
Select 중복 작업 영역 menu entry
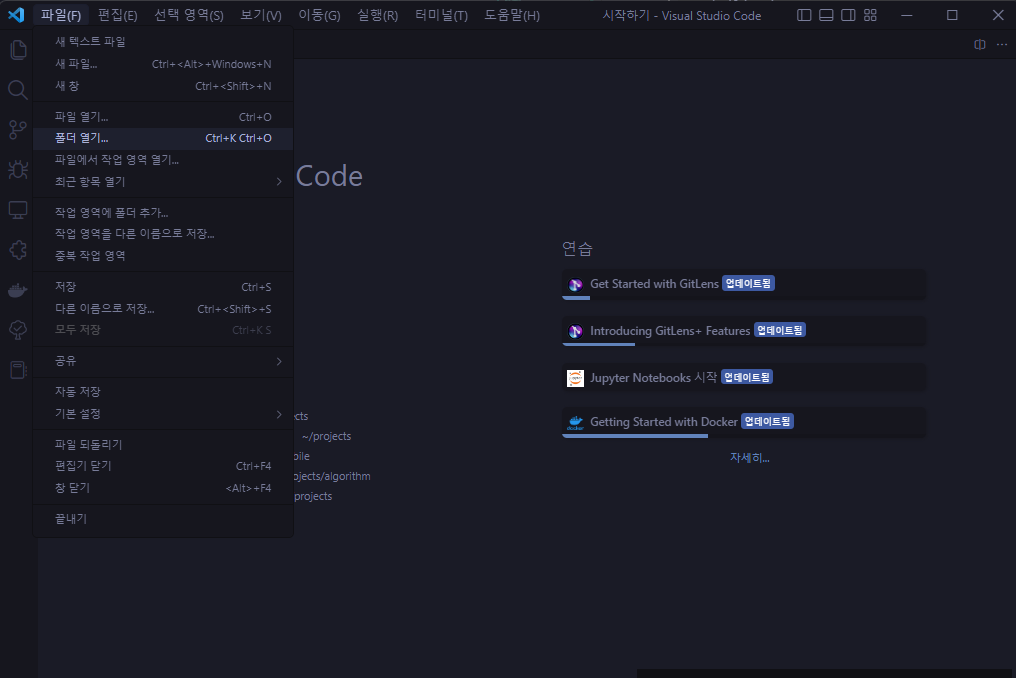click(163, 255)
